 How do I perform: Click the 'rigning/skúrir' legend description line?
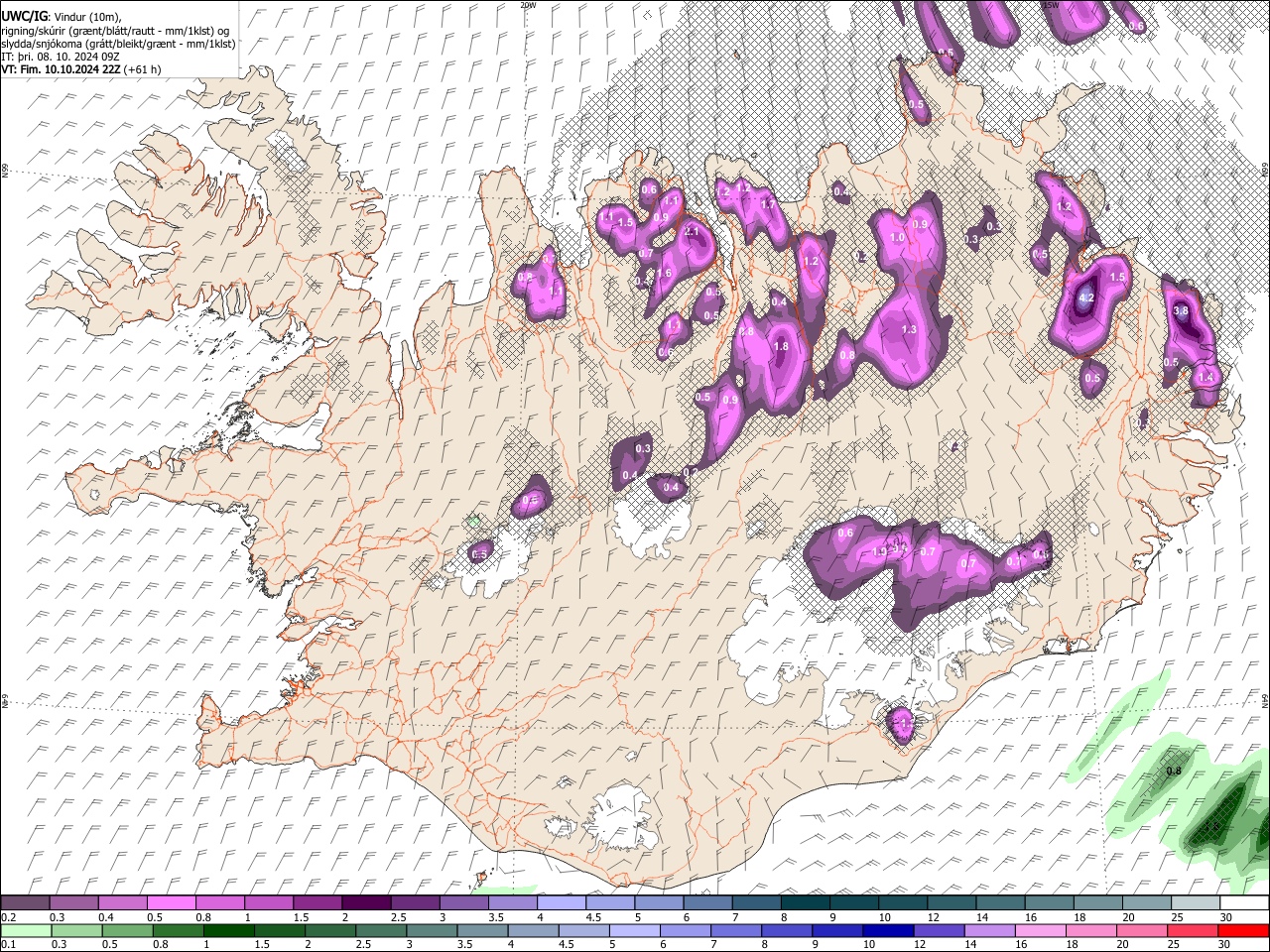tap(115, 31)
